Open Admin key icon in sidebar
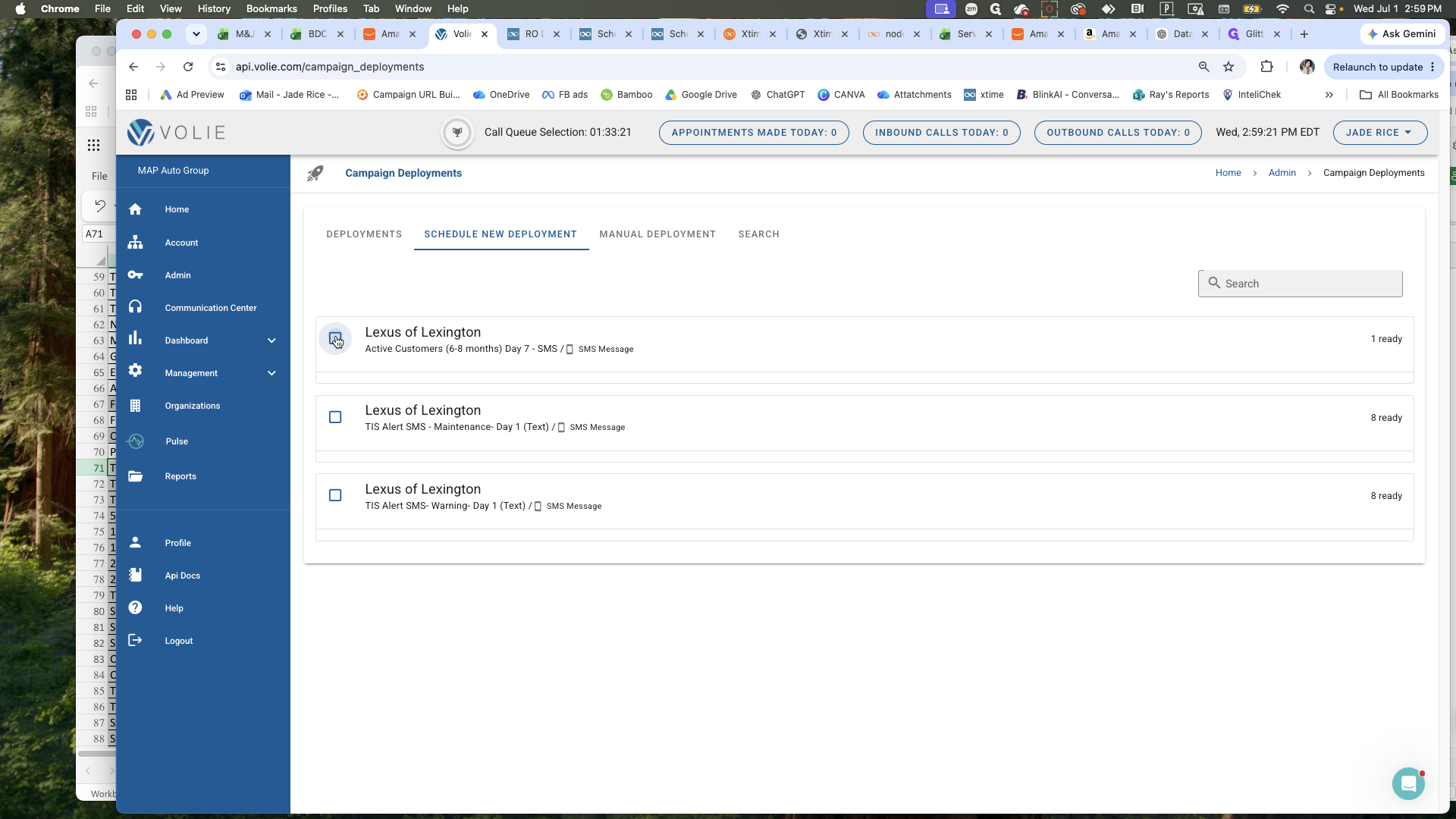The width and height of the screenshot is (1456, 819). click(x=135, y=275)
